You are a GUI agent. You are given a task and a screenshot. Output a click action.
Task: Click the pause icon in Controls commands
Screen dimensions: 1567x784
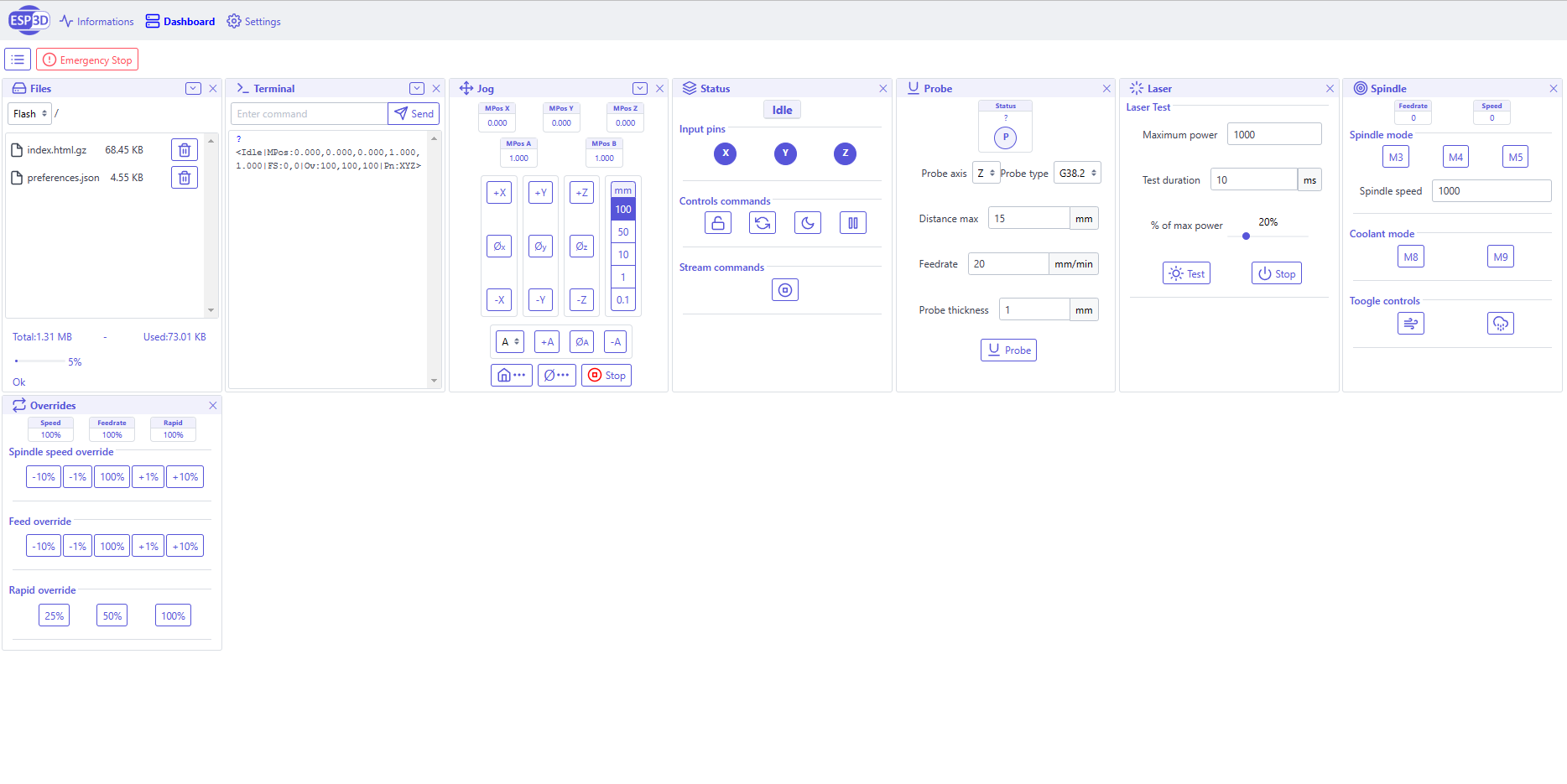pos(852,223)
